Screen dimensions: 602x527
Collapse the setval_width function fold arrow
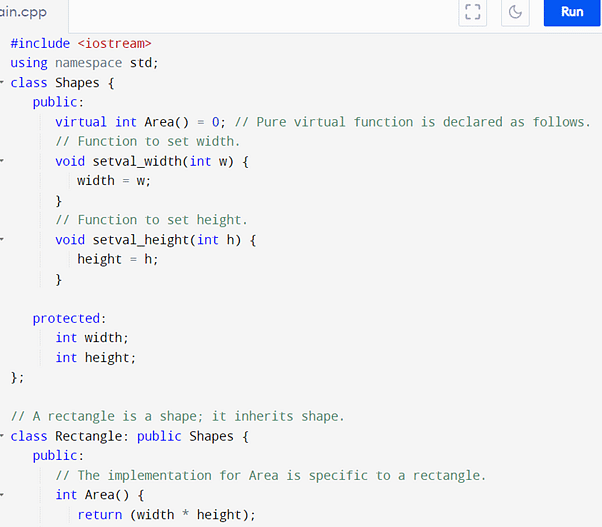point(2,161)
